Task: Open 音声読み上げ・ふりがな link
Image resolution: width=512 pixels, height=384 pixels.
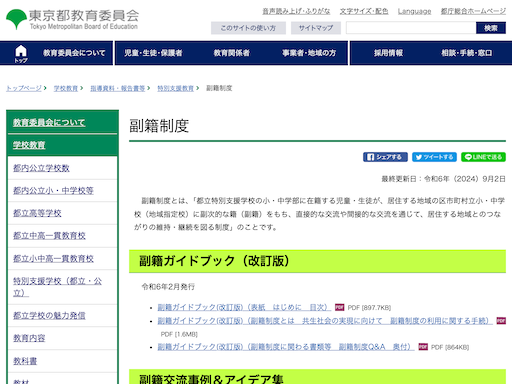Action: pyautogui.click(x=296, y=11)
